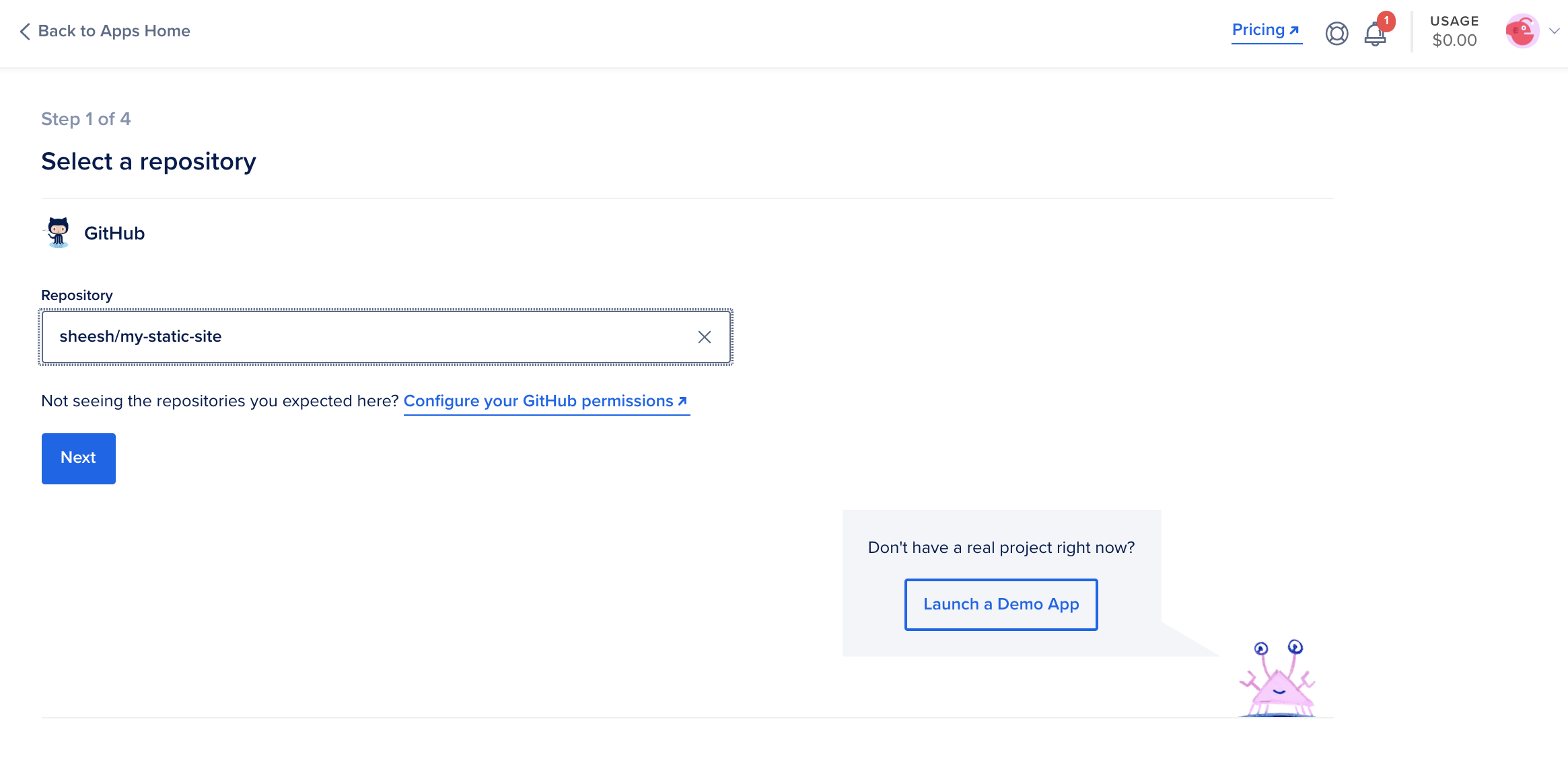
Task: Expand the account menu chevron
Action: [x=1554, y=31]
